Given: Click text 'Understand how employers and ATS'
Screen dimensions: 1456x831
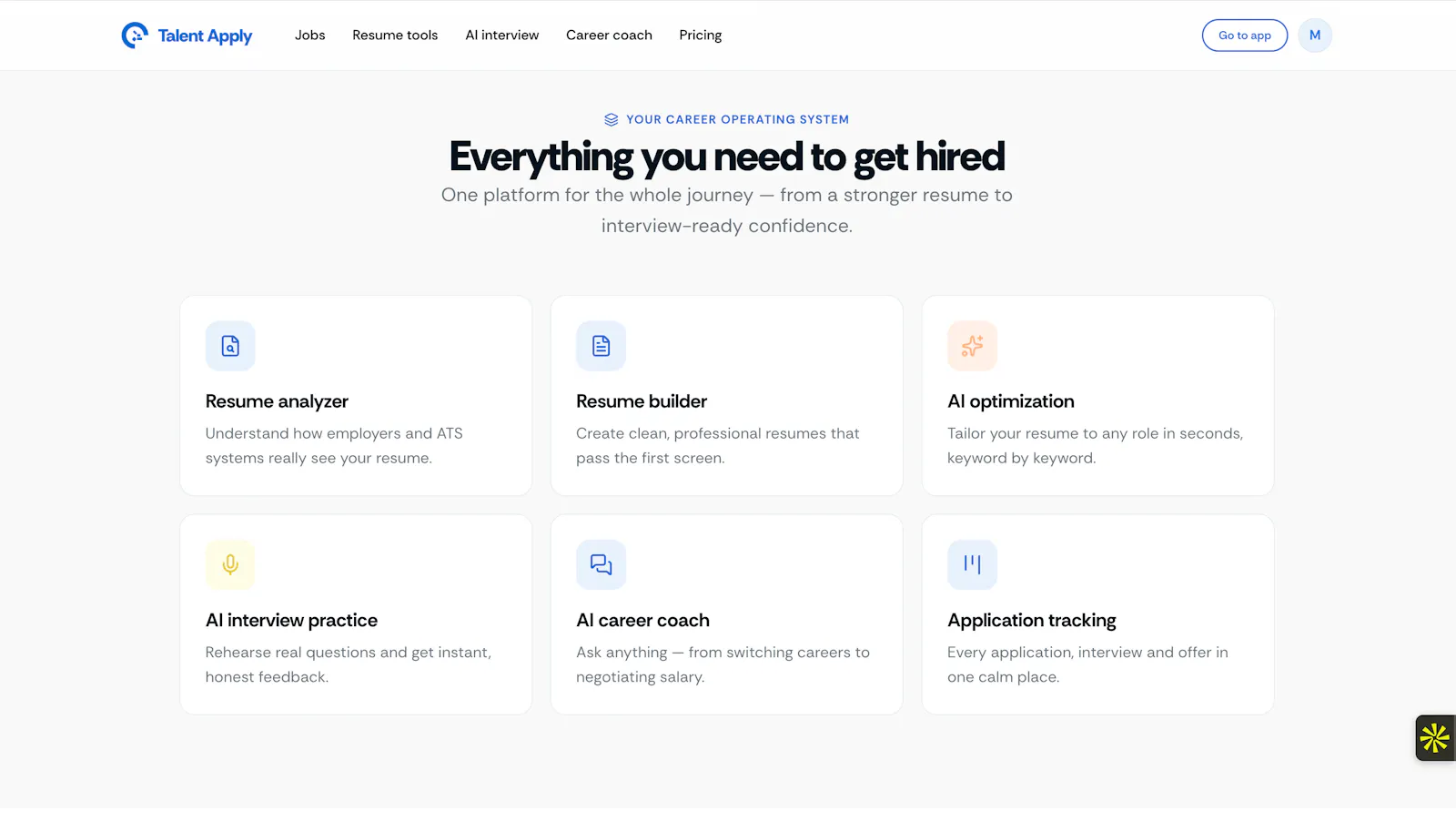Looking at the screenshot, I should (334, 433).
